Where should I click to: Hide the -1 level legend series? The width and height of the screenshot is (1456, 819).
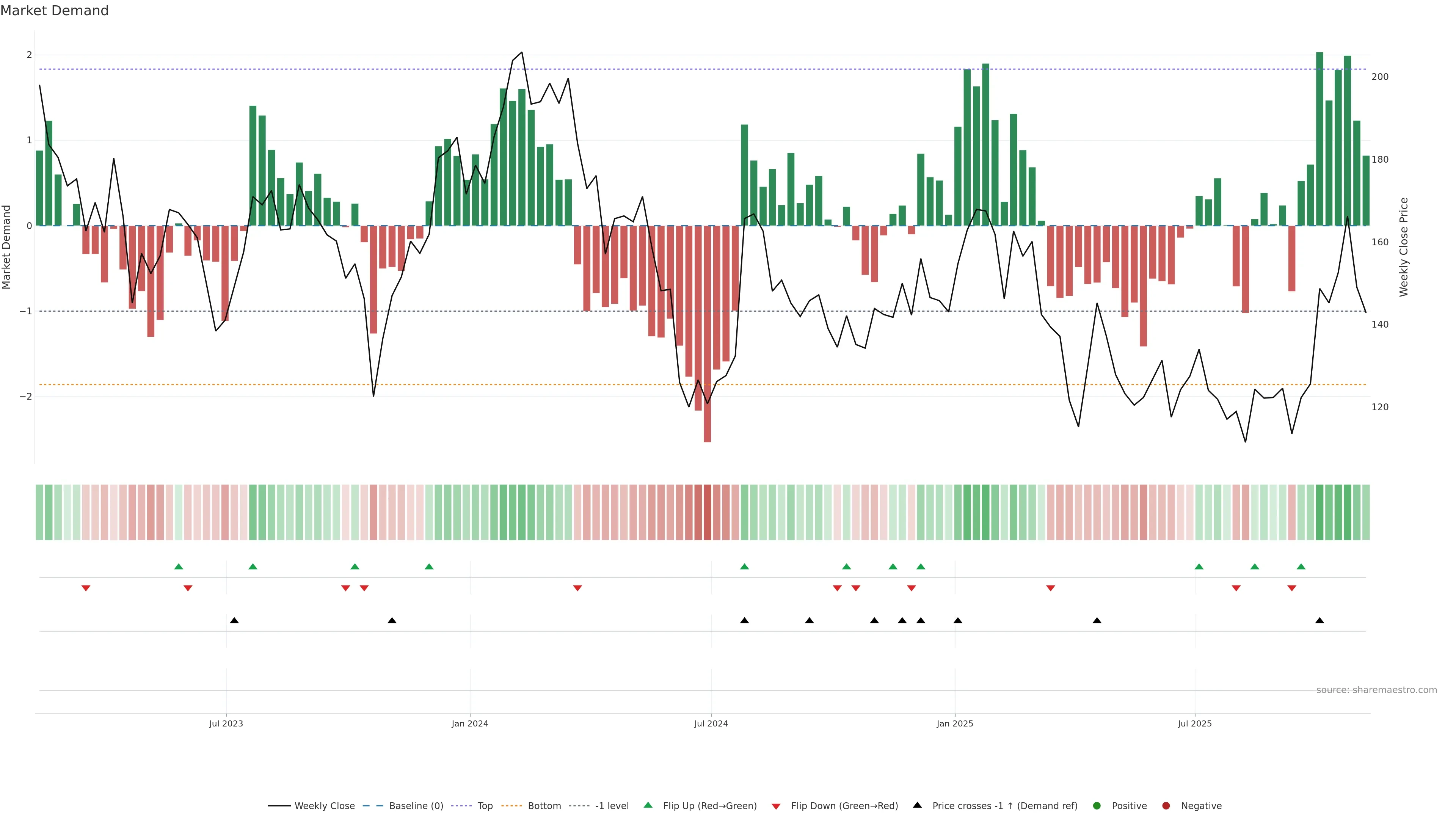(x=612, y=806)
